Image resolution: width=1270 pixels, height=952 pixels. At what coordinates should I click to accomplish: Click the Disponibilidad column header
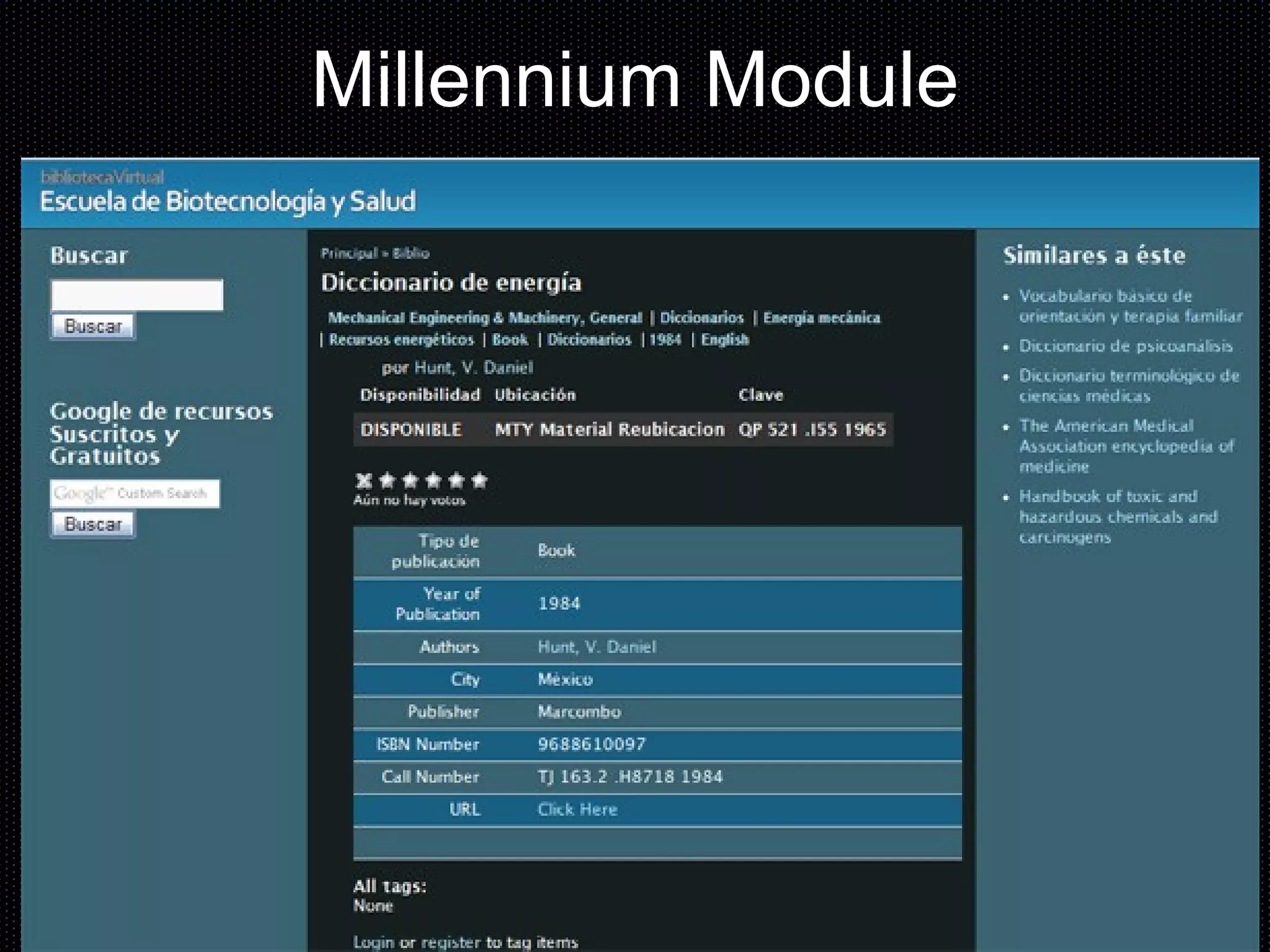(420, 395)
